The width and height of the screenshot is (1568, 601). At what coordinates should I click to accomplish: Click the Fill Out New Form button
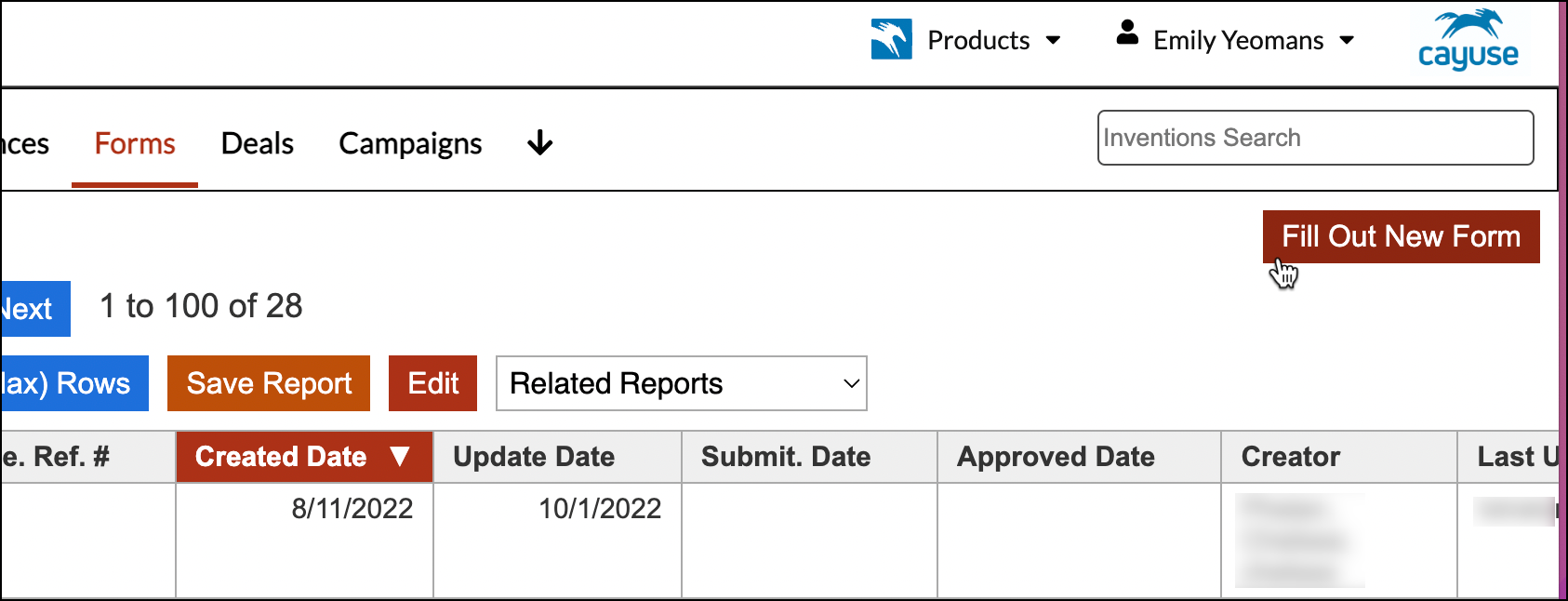(x=1401, y=236)
